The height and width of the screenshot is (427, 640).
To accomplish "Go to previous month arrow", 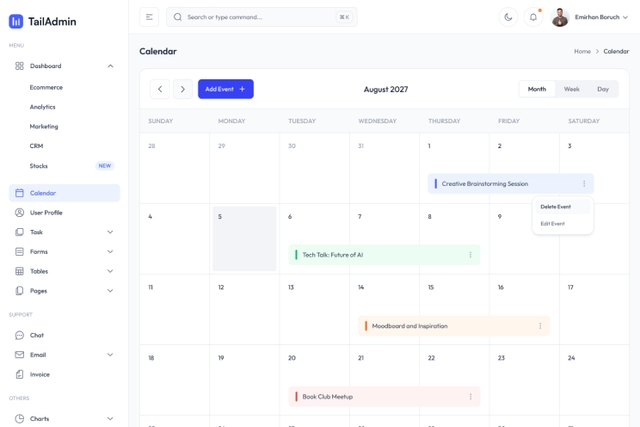I will coord(160,89).
